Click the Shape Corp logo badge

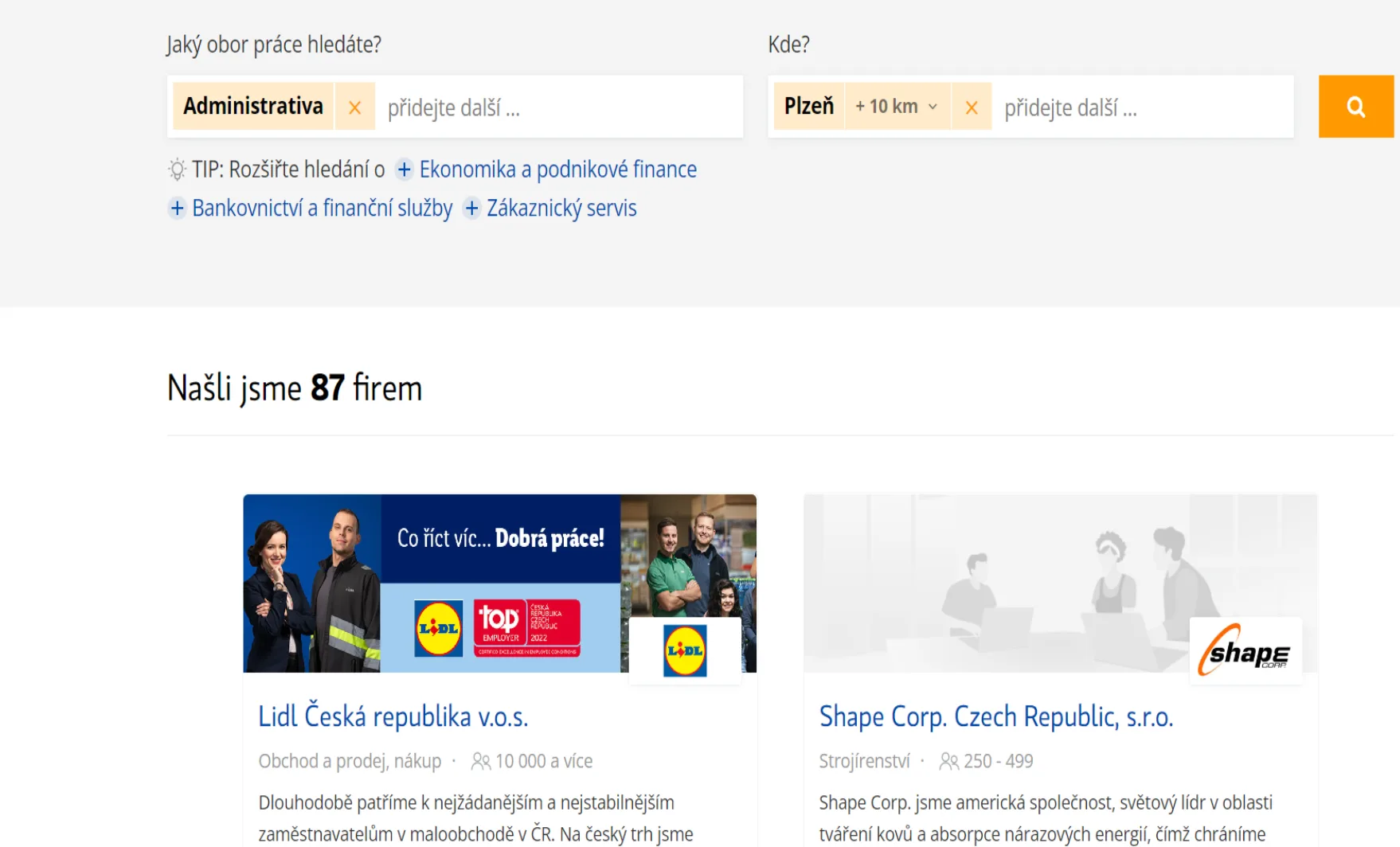(x=1246, y=650)
